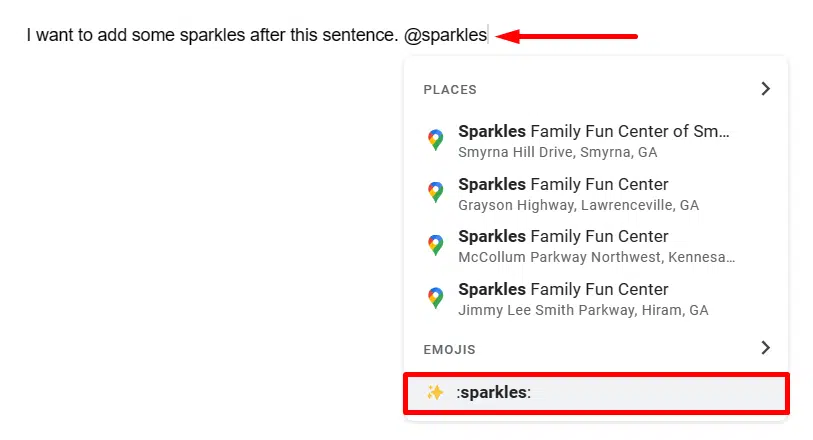Click the Maps pin for Smyrna Hill Drive
813x440 pixels.
(x=435, y=141)
